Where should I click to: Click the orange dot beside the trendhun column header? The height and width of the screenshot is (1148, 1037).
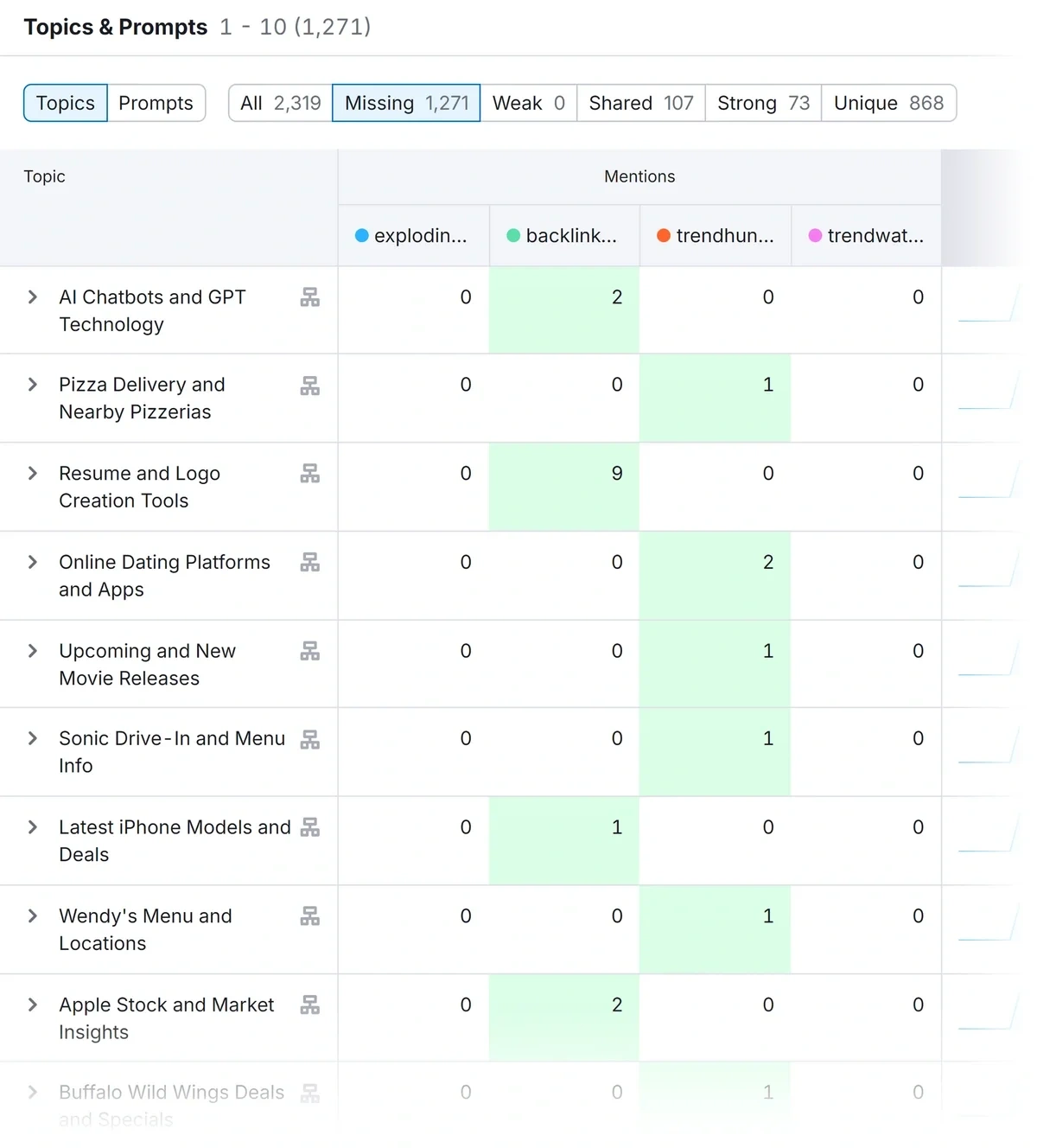664,235
